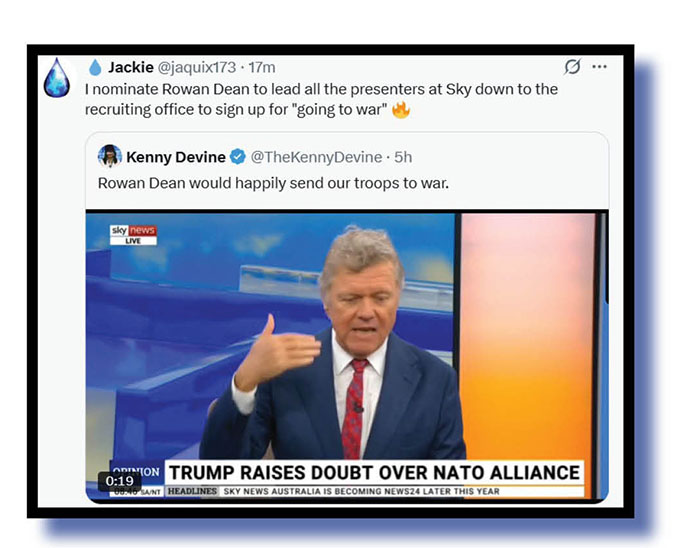Viewport: 680px width, 548px height.
Task: Click the 17m timestamp
Action: tap(262, 67)
